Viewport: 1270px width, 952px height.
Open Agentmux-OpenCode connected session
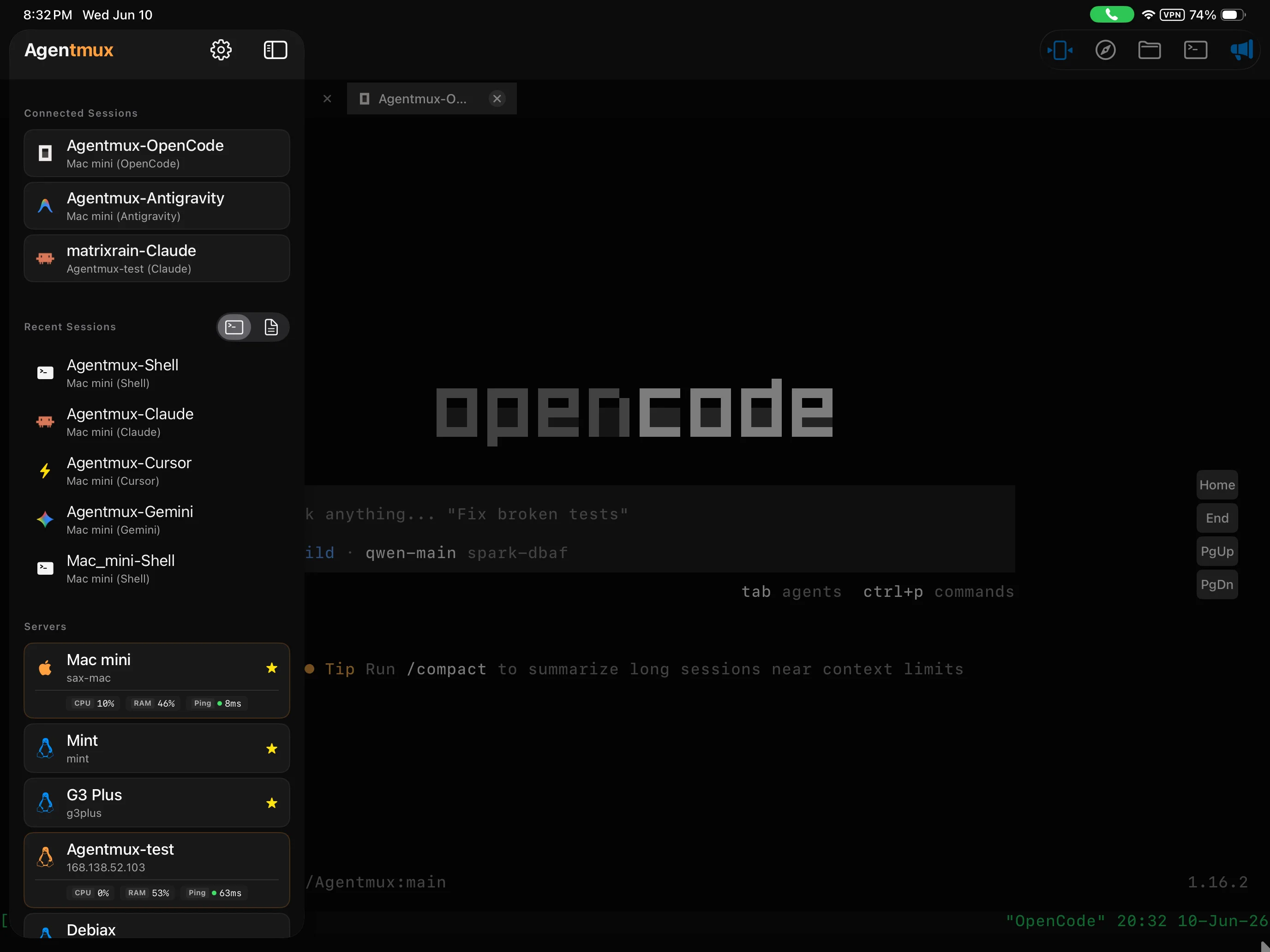click(157, 153)
